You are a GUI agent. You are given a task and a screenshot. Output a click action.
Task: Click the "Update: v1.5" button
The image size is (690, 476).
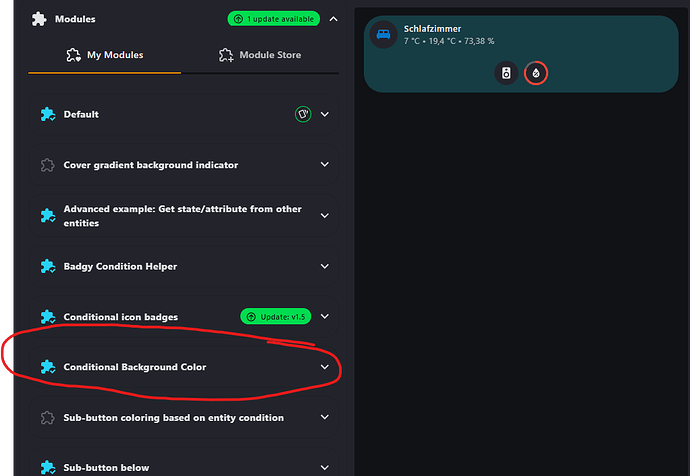[x=276, y=317]
